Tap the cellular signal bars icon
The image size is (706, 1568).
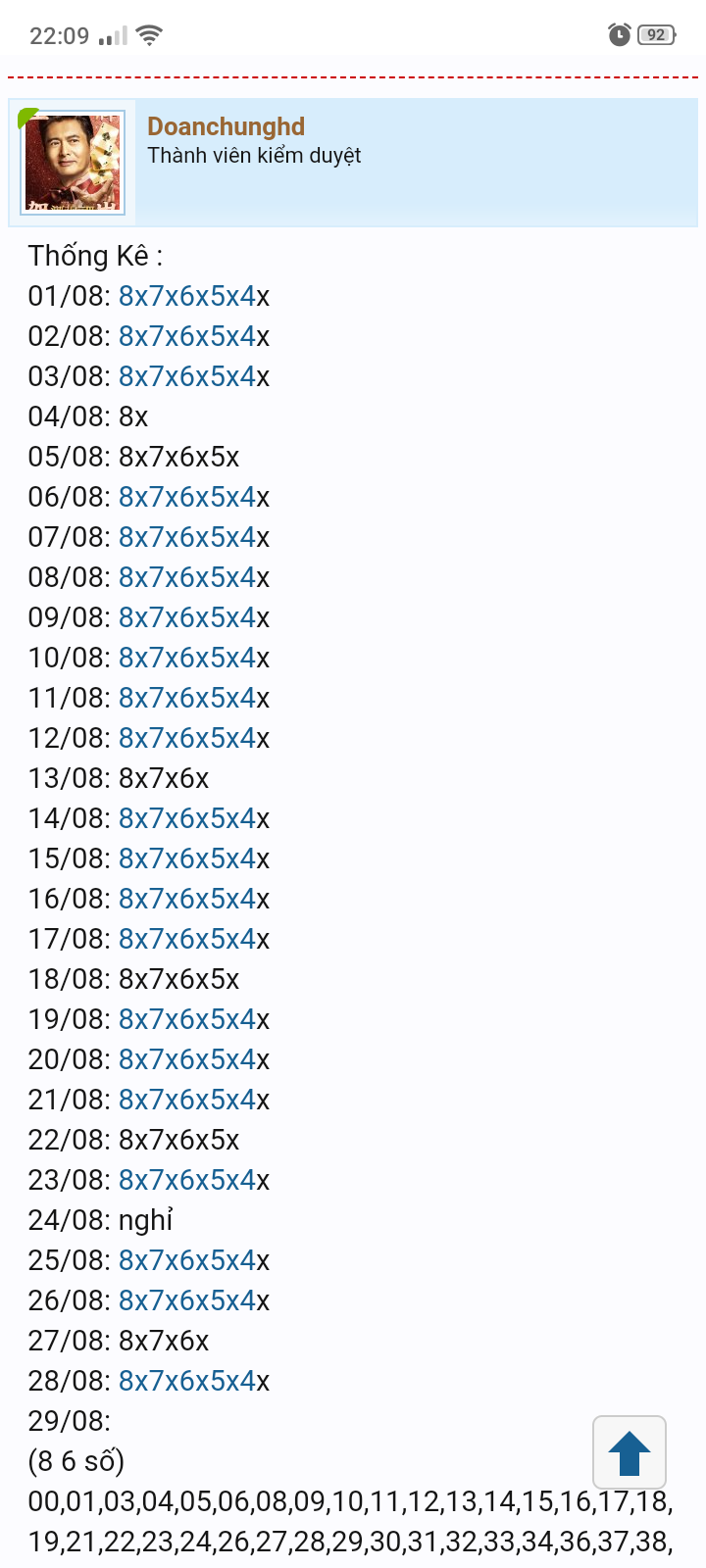point(114,36)
